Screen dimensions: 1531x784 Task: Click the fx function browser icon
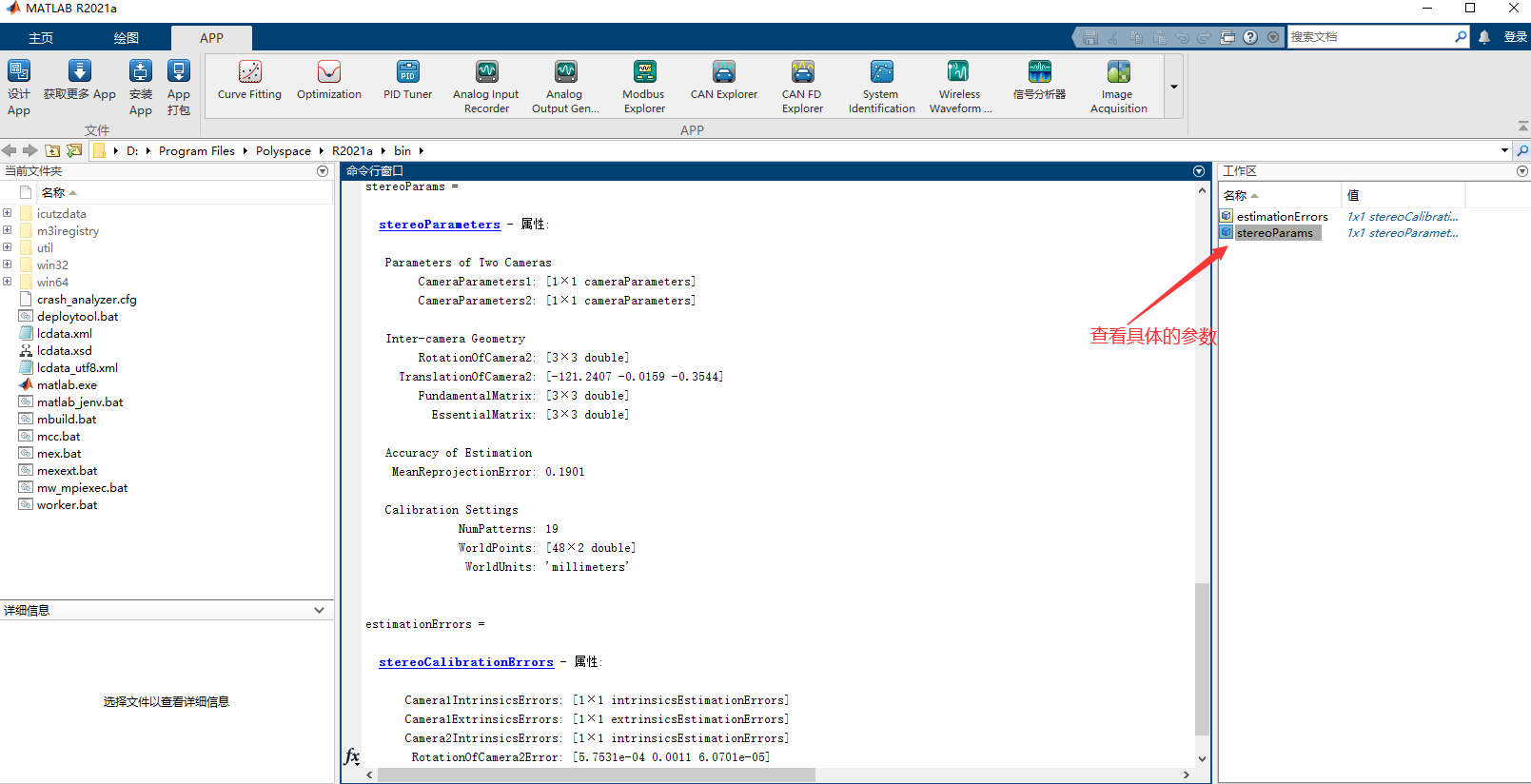coord(352,756)
